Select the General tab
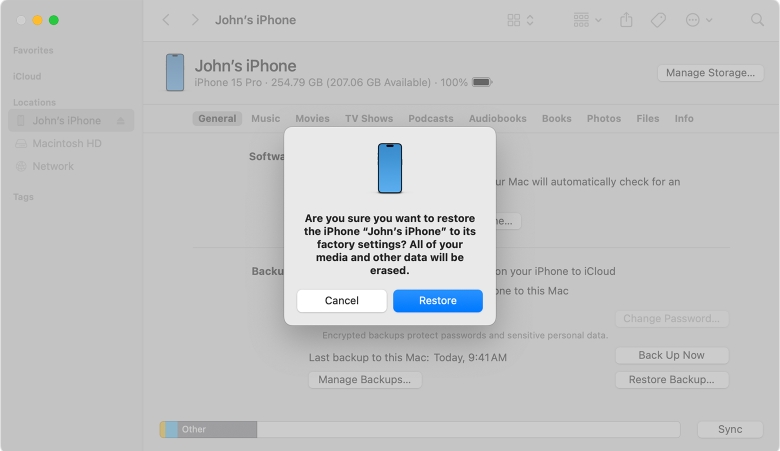 pyautogui.click(x=217, y=118)
